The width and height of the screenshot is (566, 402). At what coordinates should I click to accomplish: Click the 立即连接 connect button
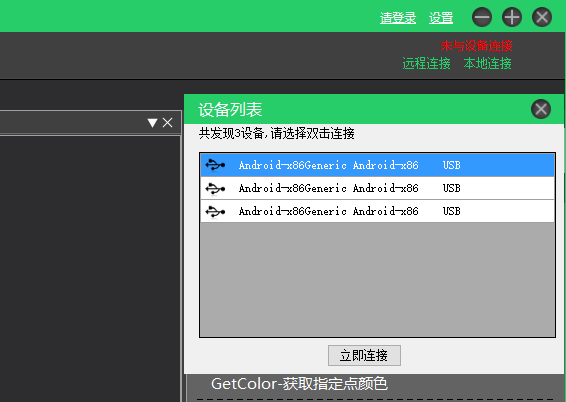pyautogui.click(x=364, y=355)
